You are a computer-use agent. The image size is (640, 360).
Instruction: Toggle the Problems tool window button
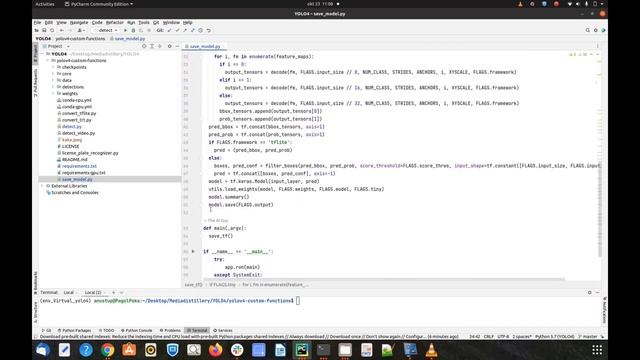point(170,330)
